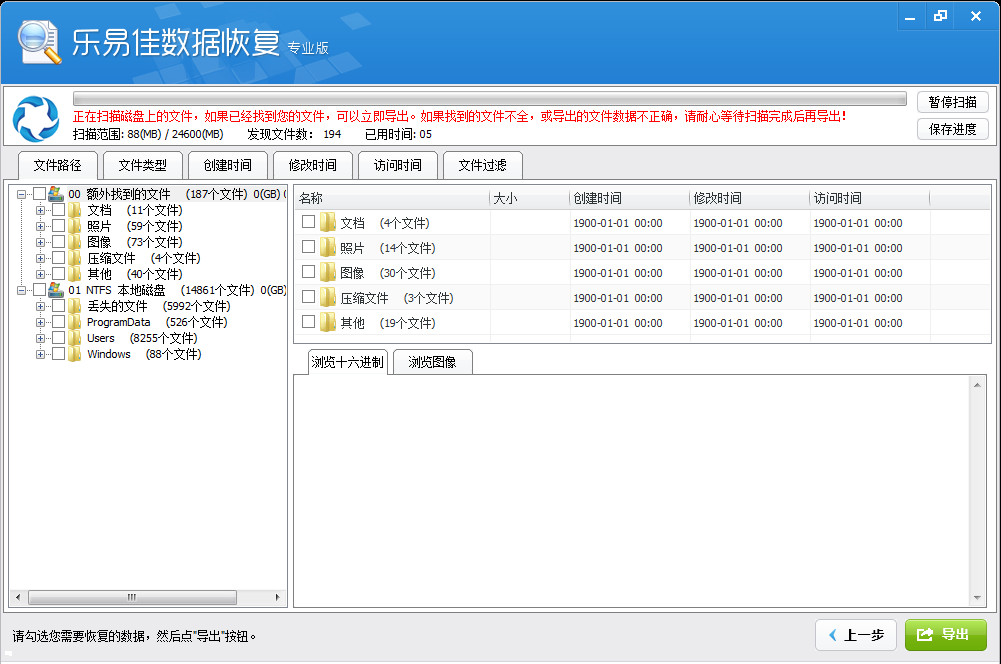1001x664 pixels.
Task: Check the 图像 (30个文件) checkbox in list
Action: [x=308, y=271]
